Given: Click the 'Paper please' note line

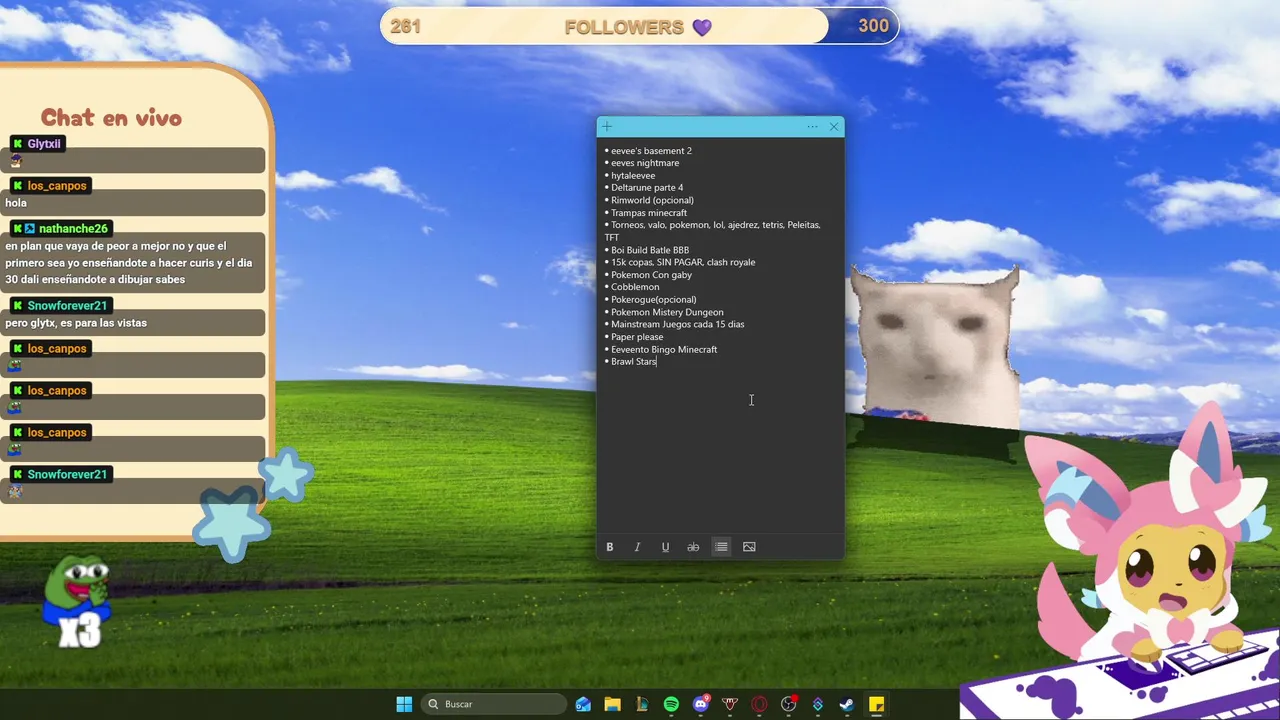Looking at the screenshot, I should [x=637, y=337].
